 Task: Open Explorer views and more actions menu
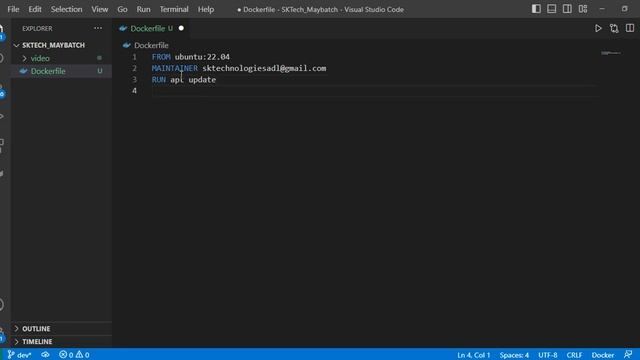[x=98, y=28]
